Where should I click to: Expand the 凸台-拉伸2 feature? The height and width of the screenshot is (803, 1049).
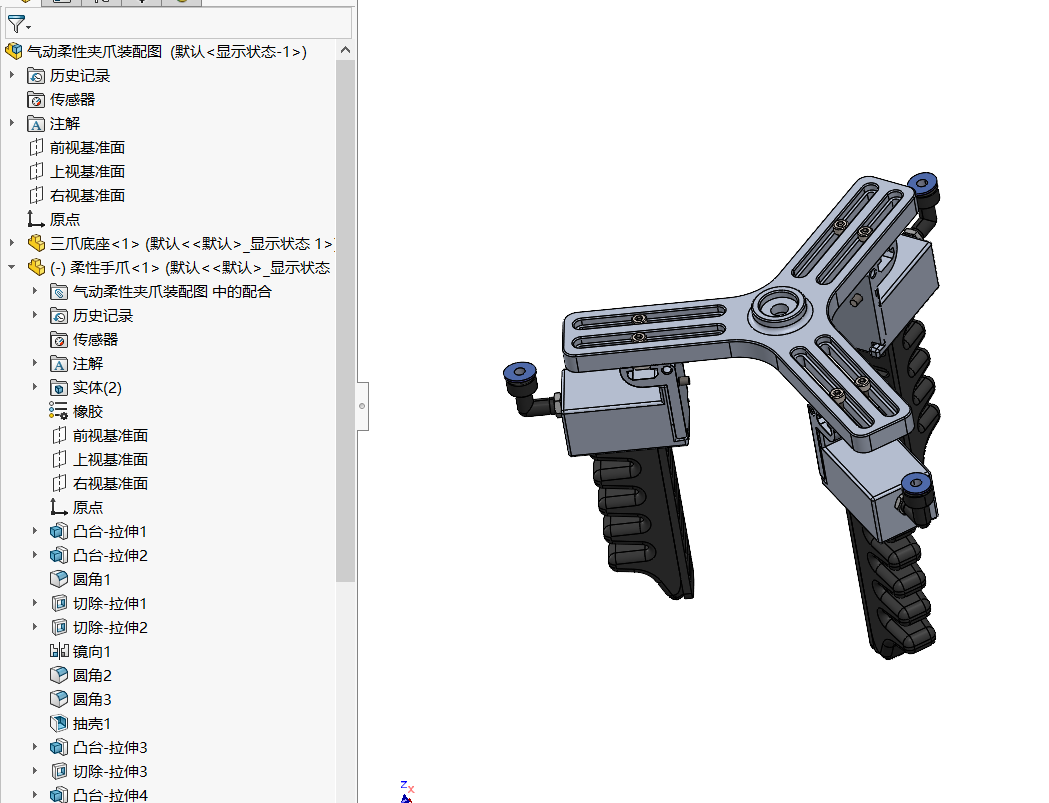pyautogui.click(x=35, y=555)
